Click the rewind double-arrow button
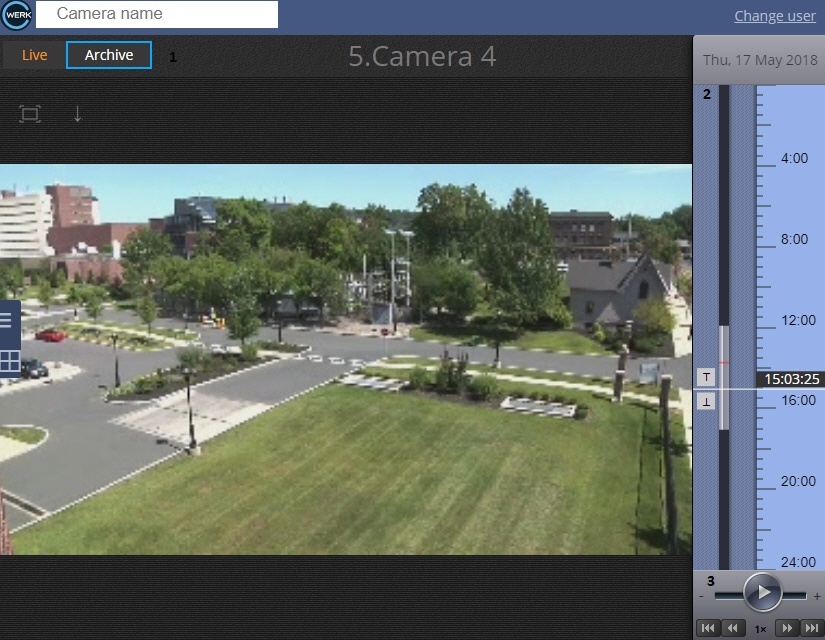 click(x=733, y=628)
